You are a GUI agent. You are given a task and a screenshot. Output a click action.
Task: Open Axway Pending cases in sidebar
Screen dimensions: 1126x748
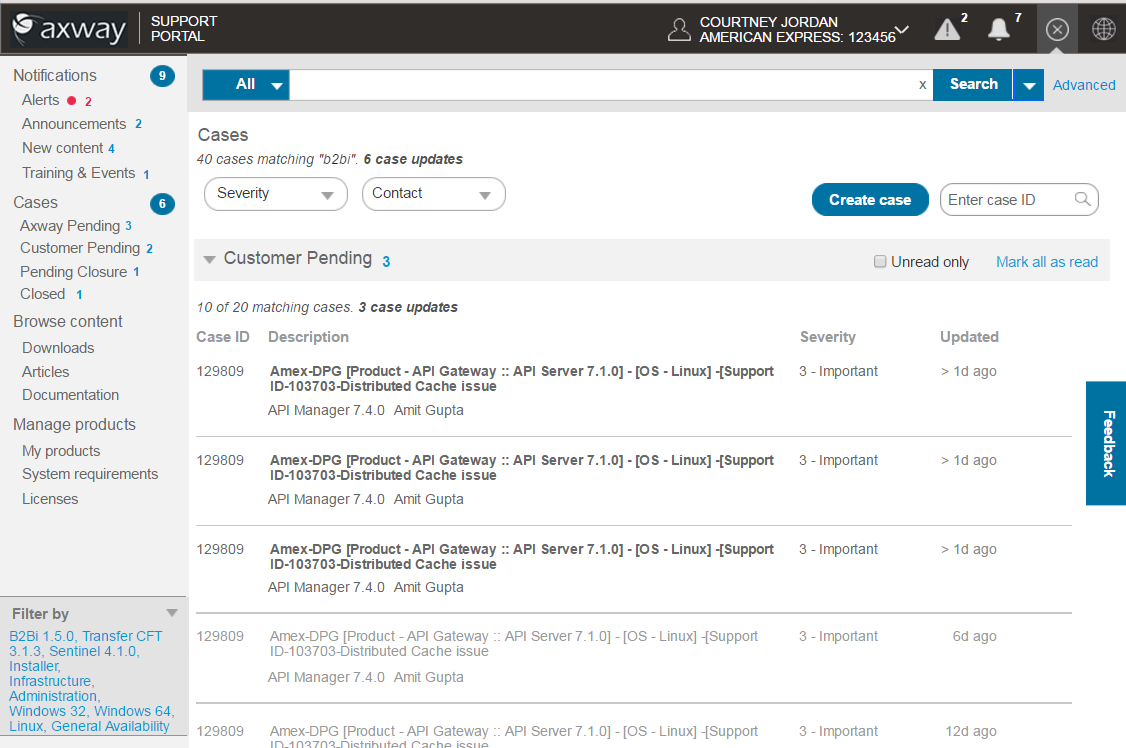70,226
